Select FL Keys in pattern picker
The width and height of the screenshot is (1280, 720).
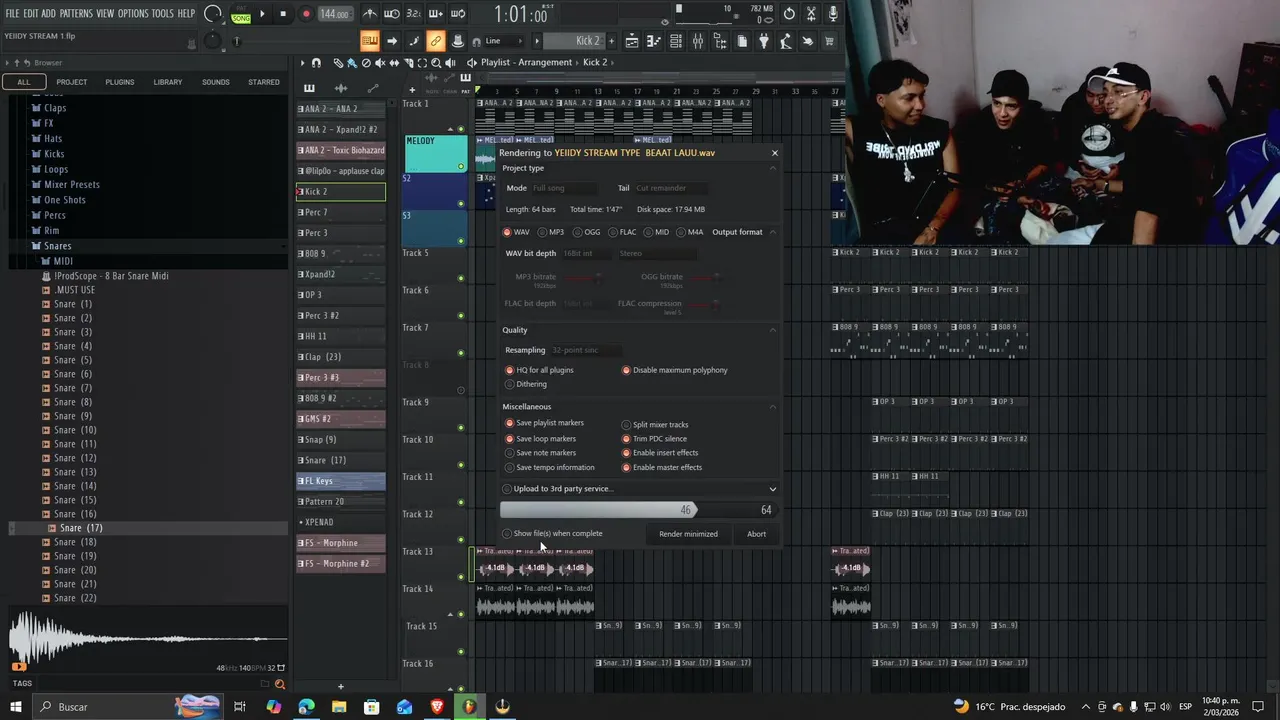341,481
